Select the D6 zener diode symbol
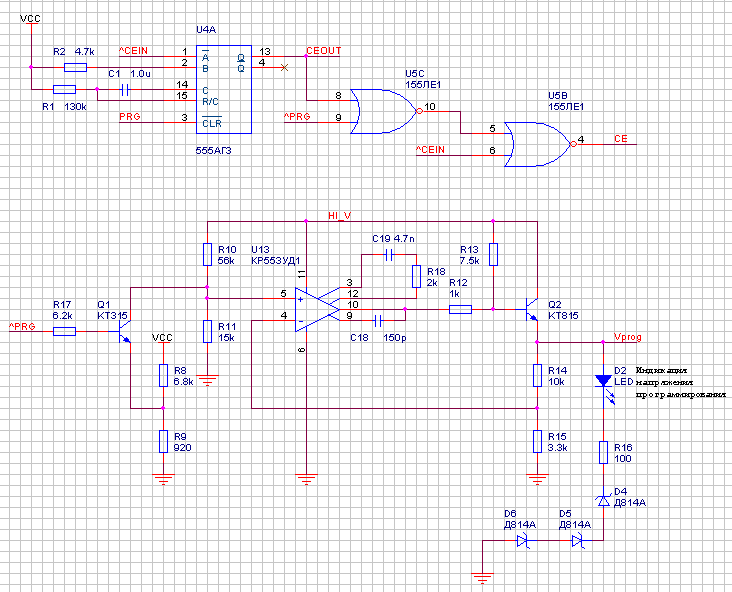The width and height of the screenshot is (732, 592). (522, 540)
